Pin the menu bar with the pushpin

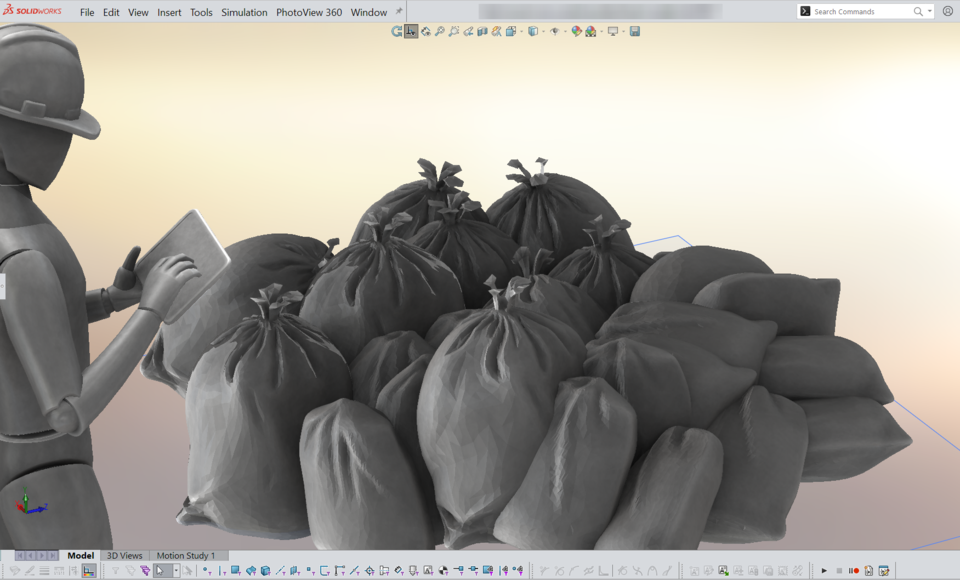(399, 11)
